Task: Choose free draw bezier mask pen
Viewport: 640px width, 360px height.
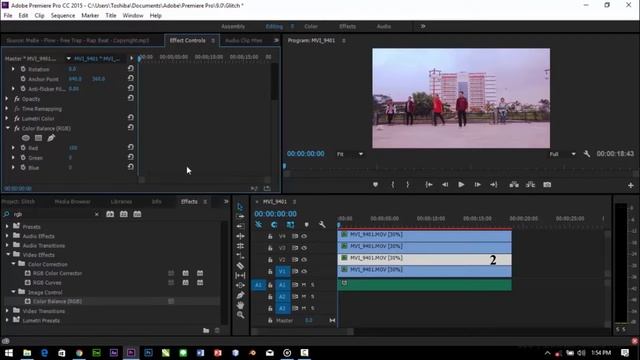Action: (51, 138)
